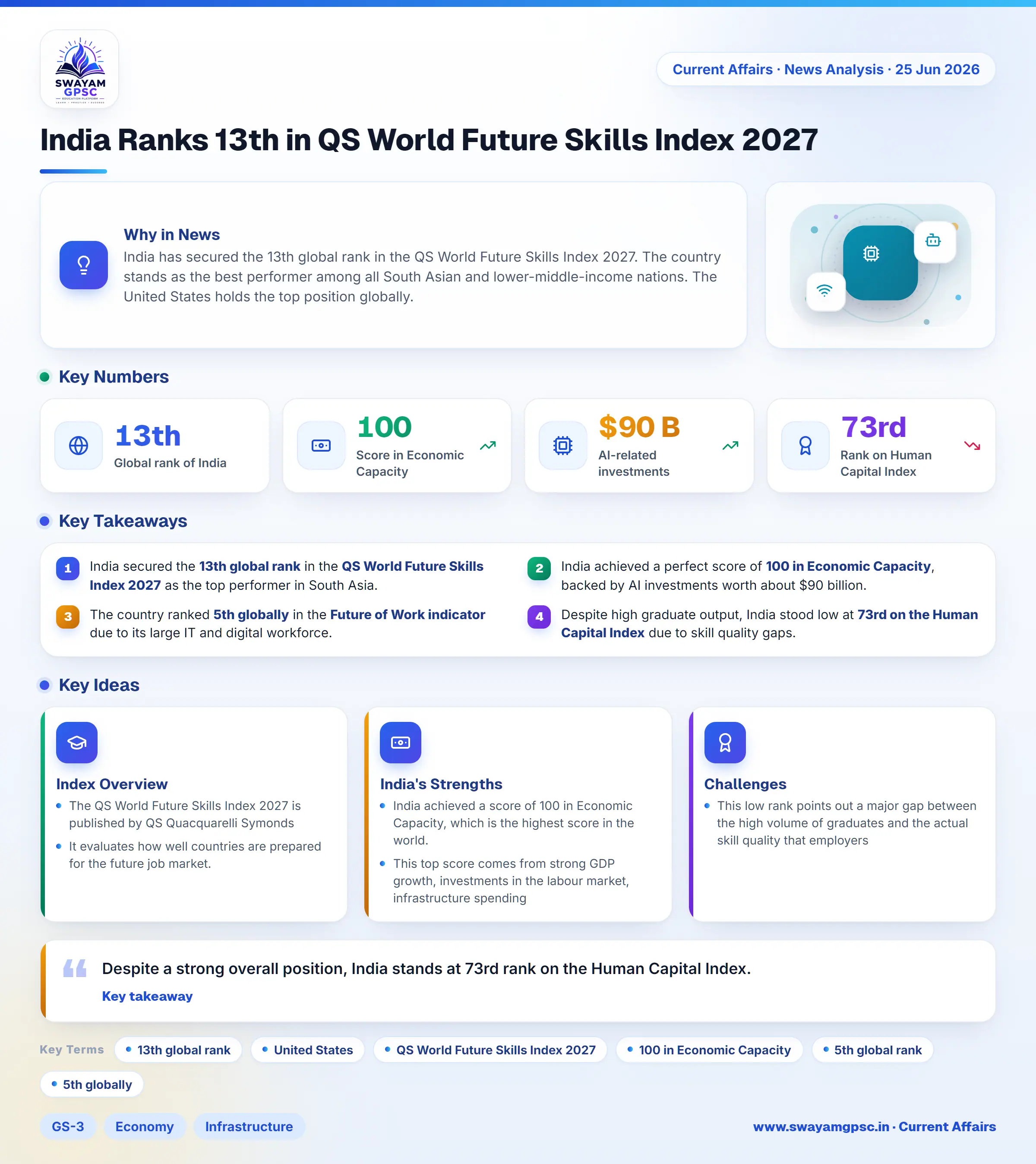This screenshot has width=1036, height=1164.
Task: Click the upward trend arrow in the AI-related investments card
Action: pos(730,445)
